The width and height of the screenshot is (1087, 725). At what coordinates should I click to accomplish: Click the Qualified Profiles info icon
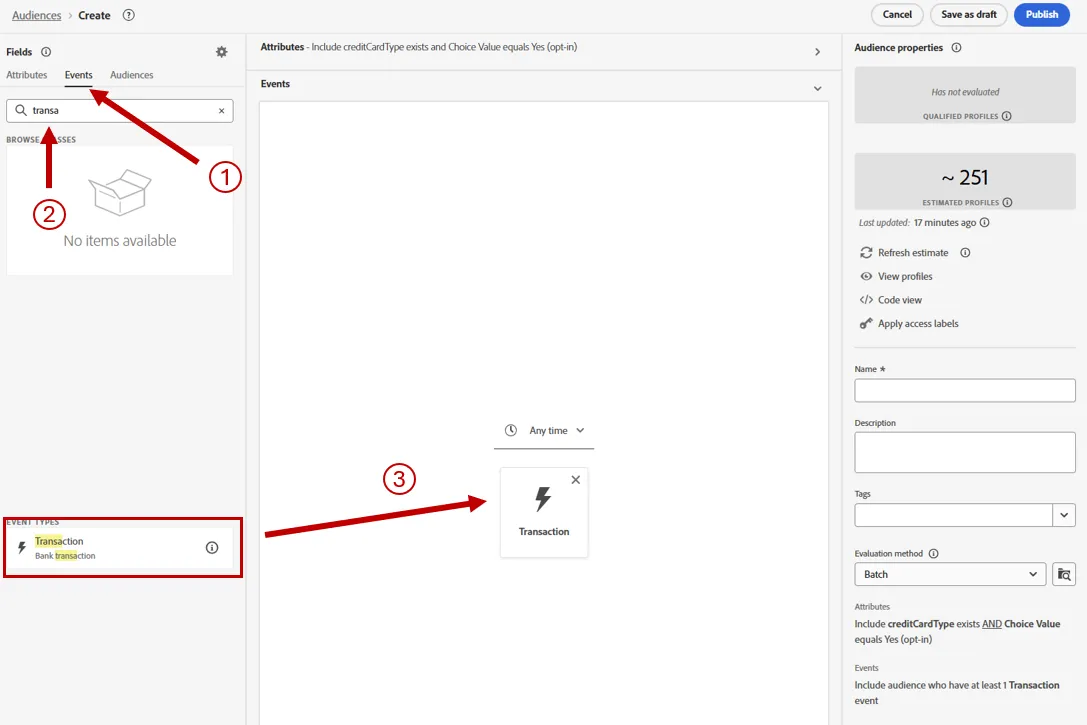coord(1007,116)
